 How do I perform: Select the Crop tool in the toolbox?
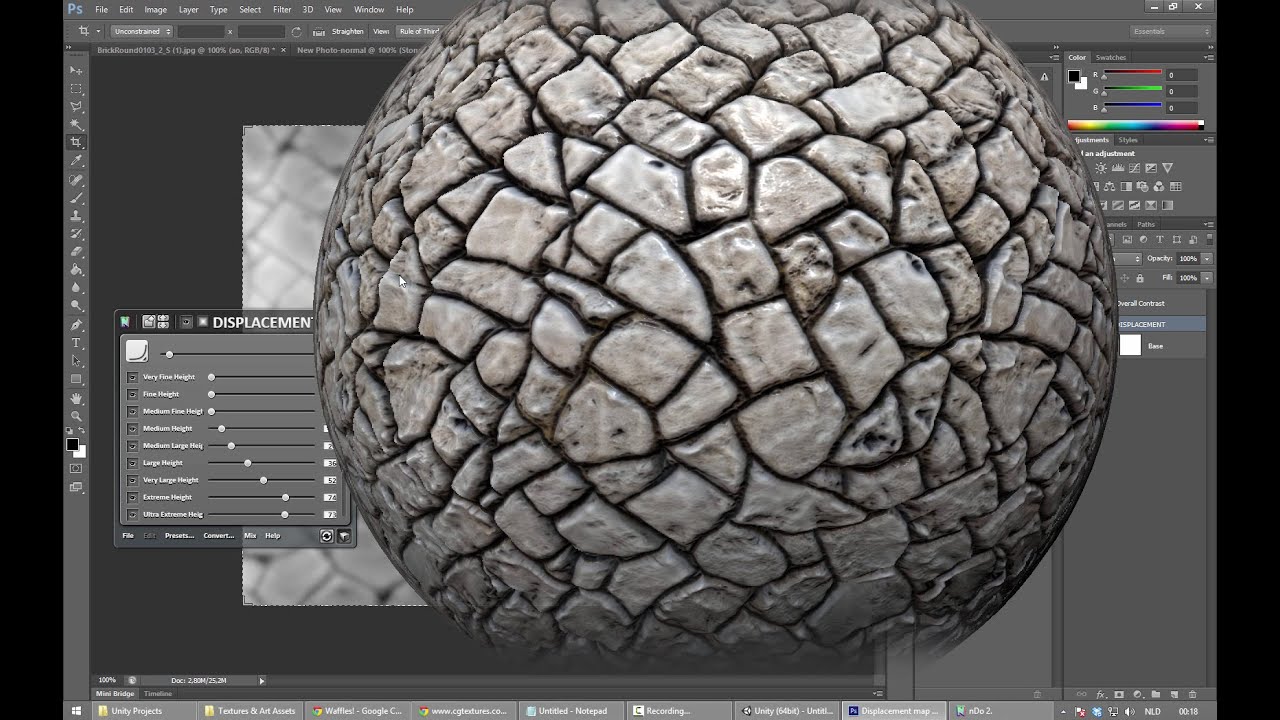76,143
